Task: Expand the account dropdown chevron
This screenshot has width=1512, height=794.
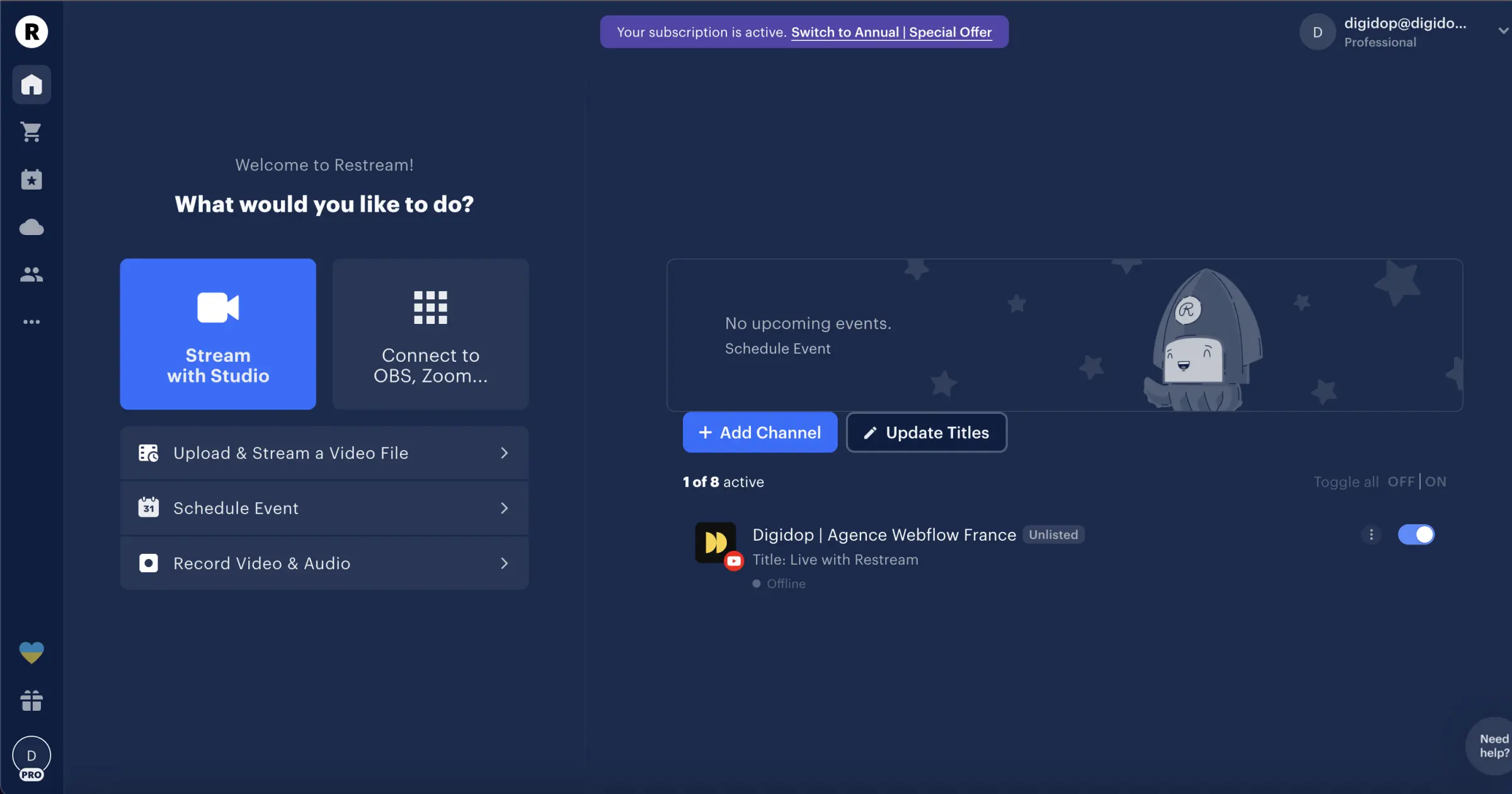Action: (x=1503, y=31)
